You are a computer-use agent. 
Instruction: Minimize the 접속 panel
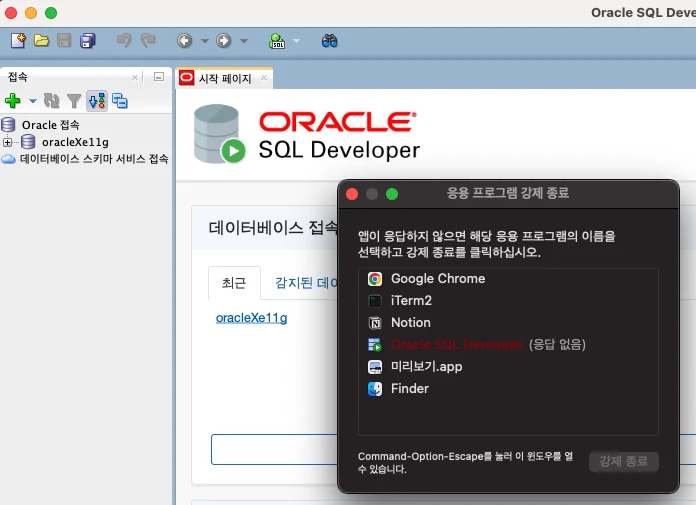(x=158, y=77)
